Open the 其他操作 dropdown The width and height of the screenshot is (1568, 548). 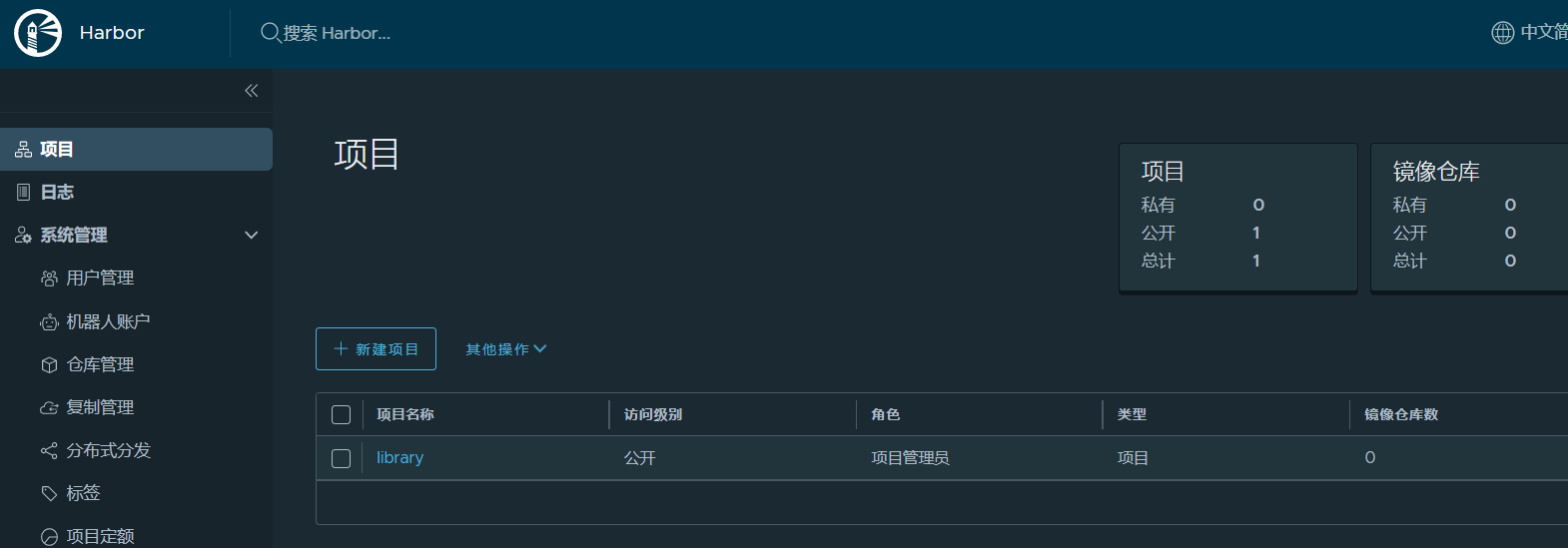point(505,349)
